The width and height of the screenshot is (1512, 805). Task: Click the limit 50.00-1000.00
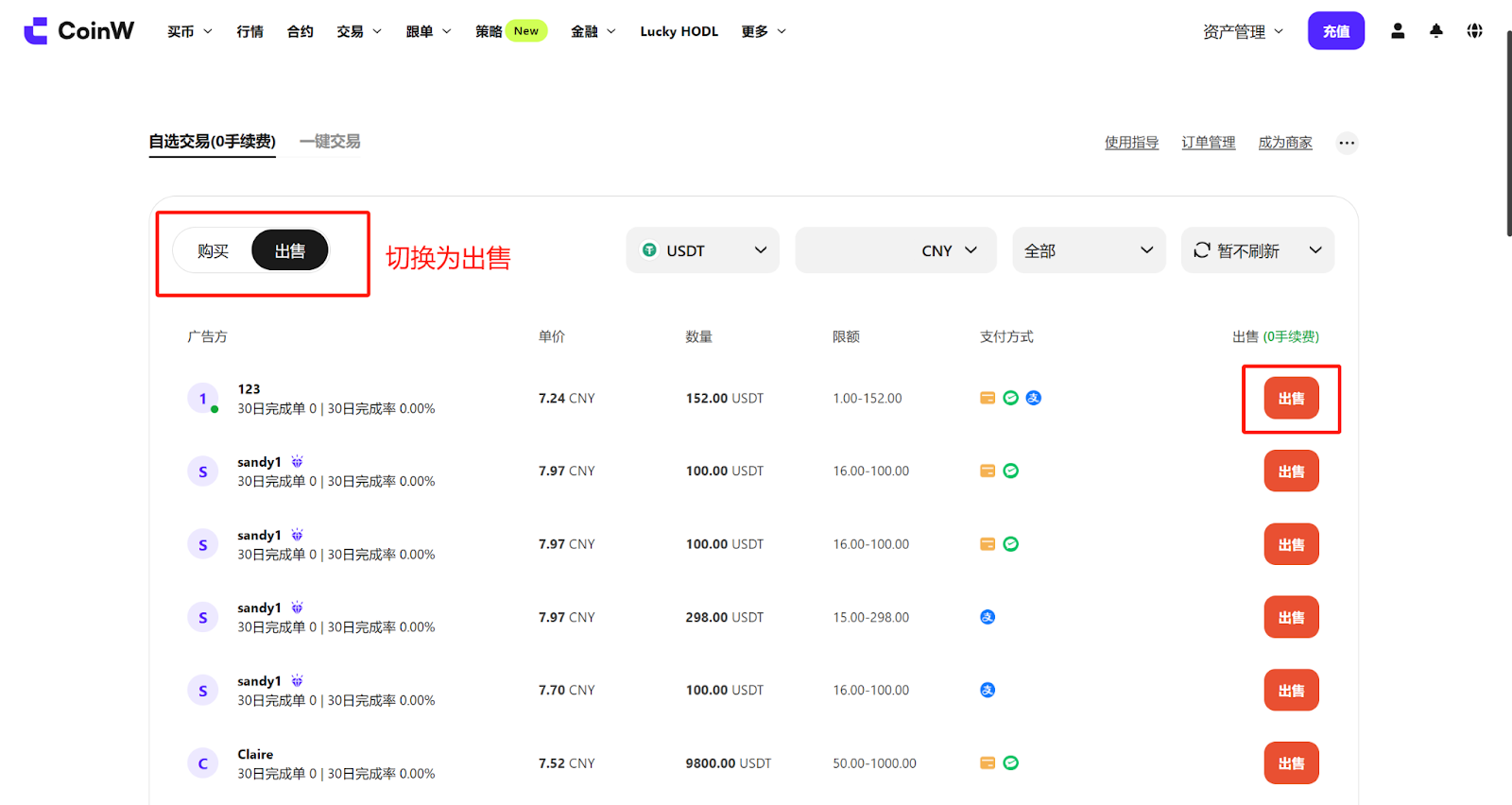point(874,763)
